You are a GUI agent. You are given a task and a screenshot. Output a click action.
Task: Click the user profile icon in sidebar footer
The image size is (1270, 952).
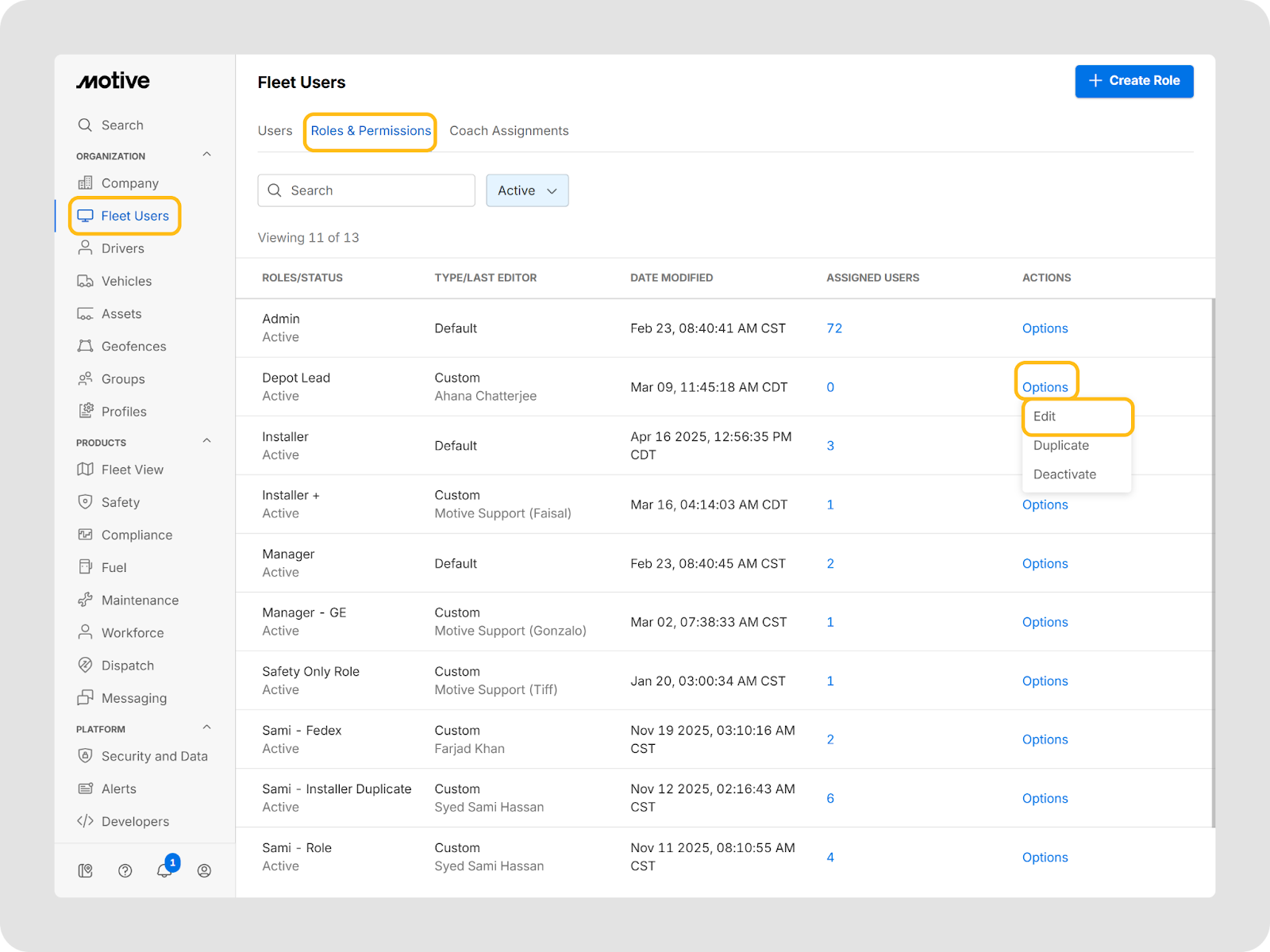coord(204,871)
